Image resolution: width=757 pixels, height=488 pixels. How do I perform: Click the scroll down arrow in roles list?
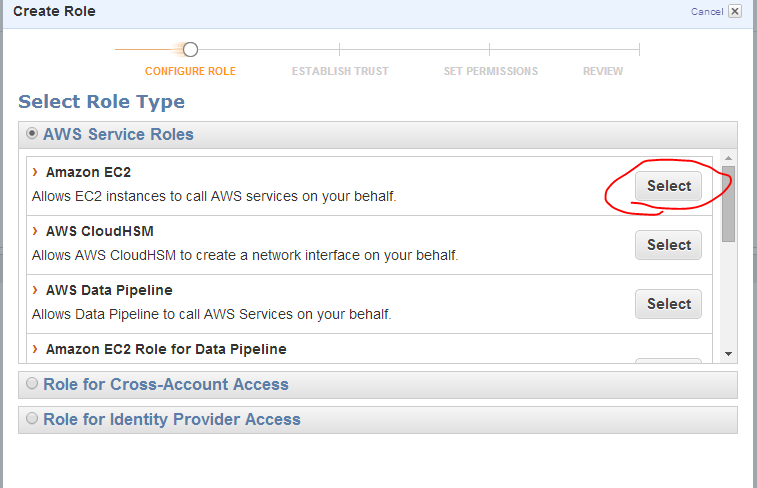coord(729,354)
